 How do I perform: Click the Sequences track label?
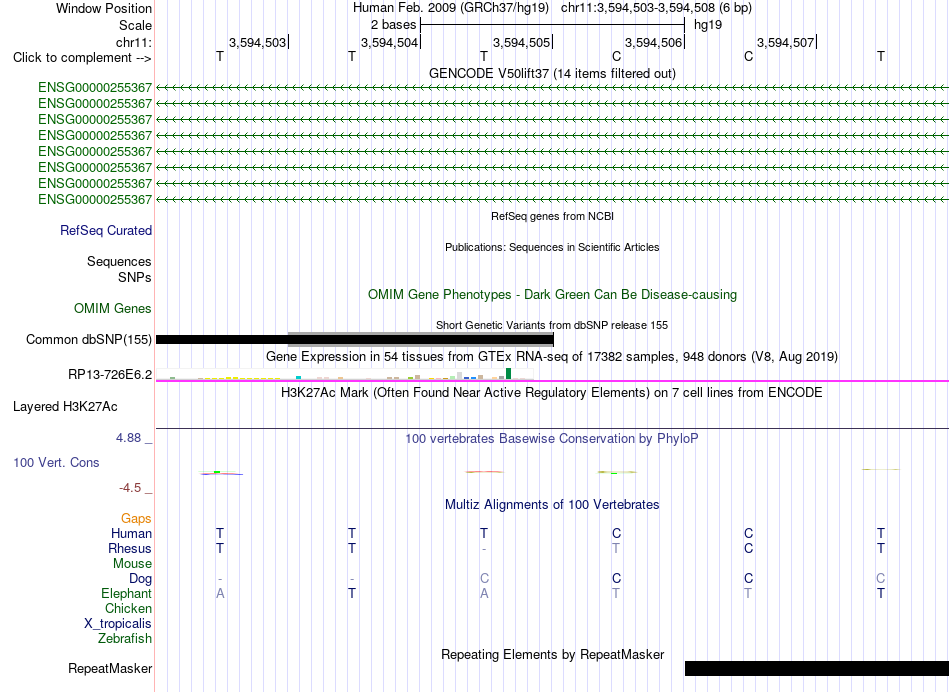(119, 261)
